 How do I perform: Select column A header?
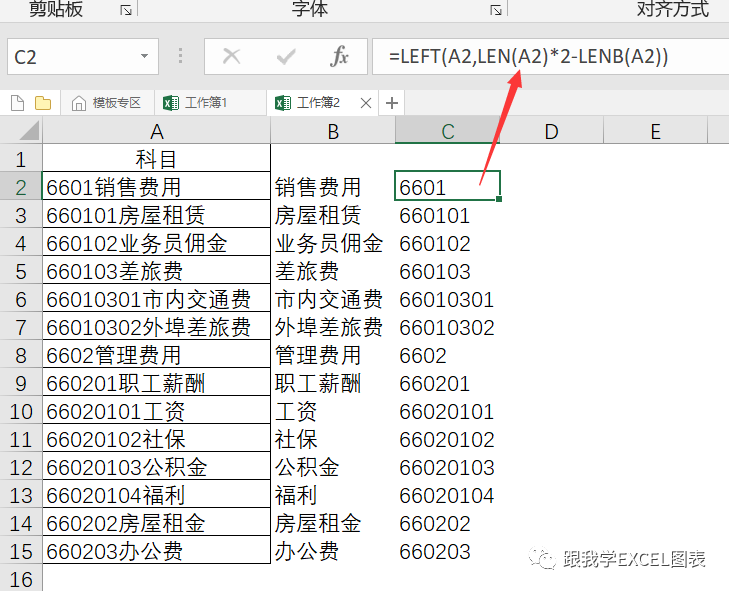157,131
